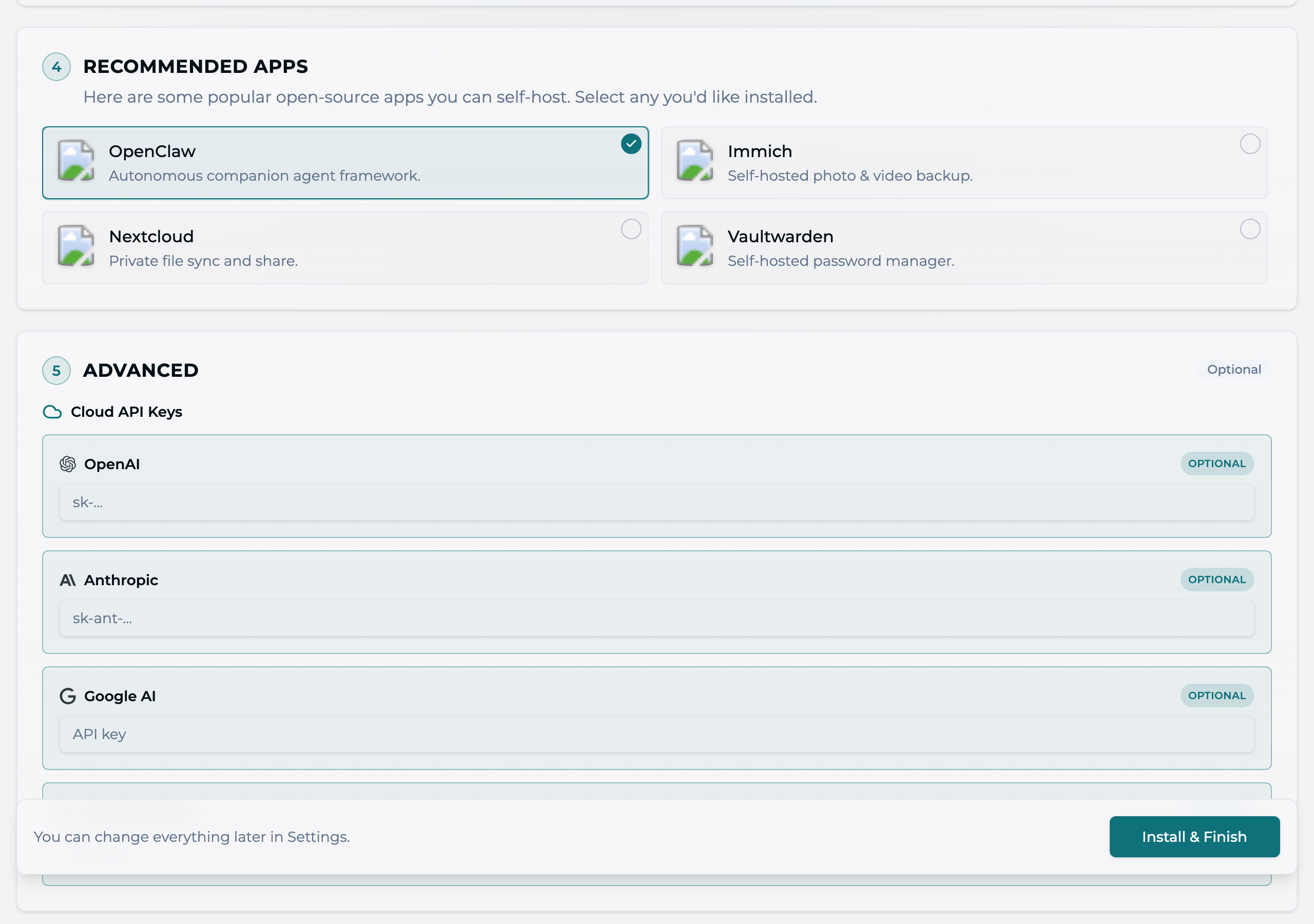Select the Vaultwarden radio circle
The image size is (1314, 924).
[1250, 229]
